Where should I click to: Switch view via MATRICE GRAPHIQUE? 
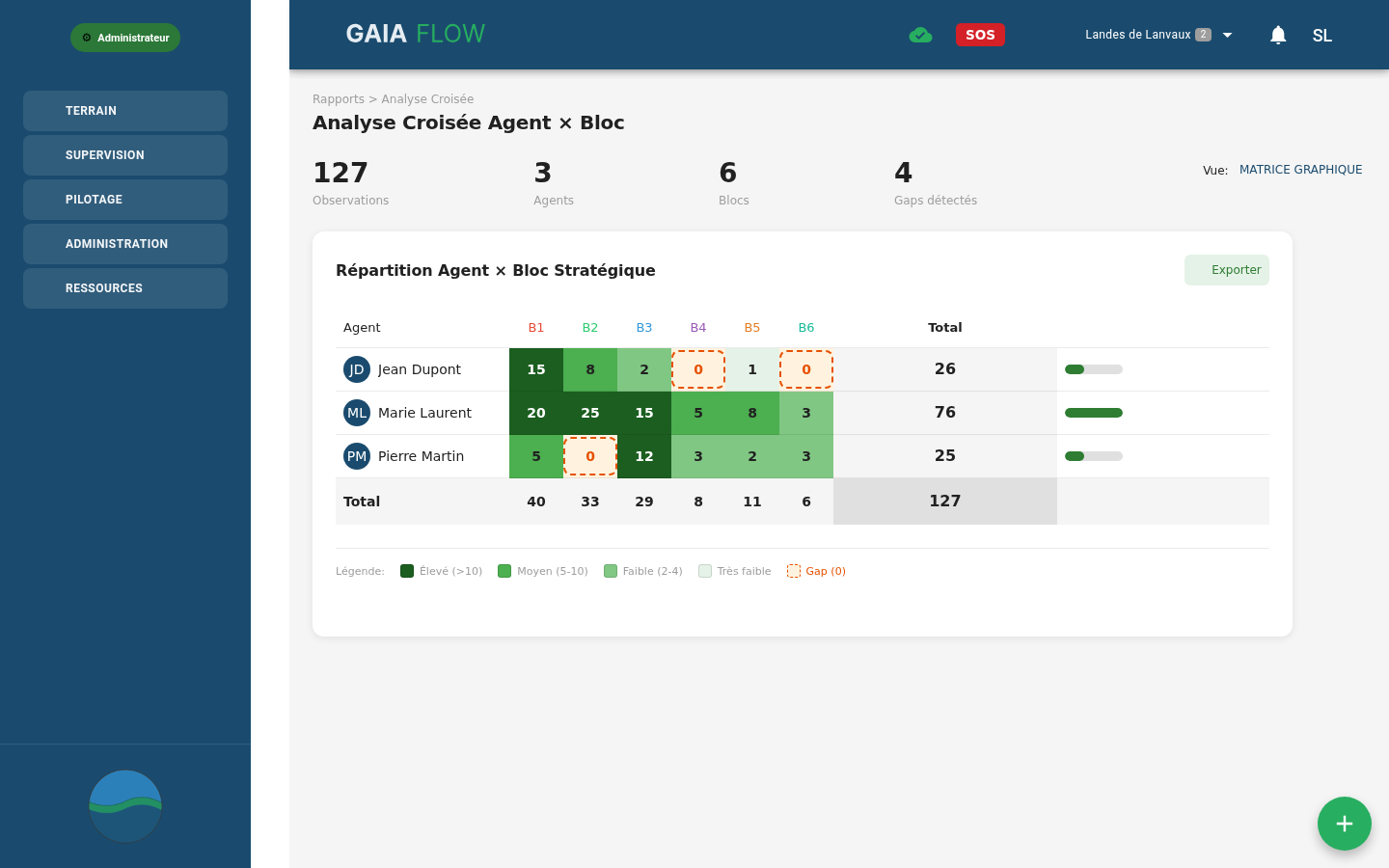[x=1300, y=170]
